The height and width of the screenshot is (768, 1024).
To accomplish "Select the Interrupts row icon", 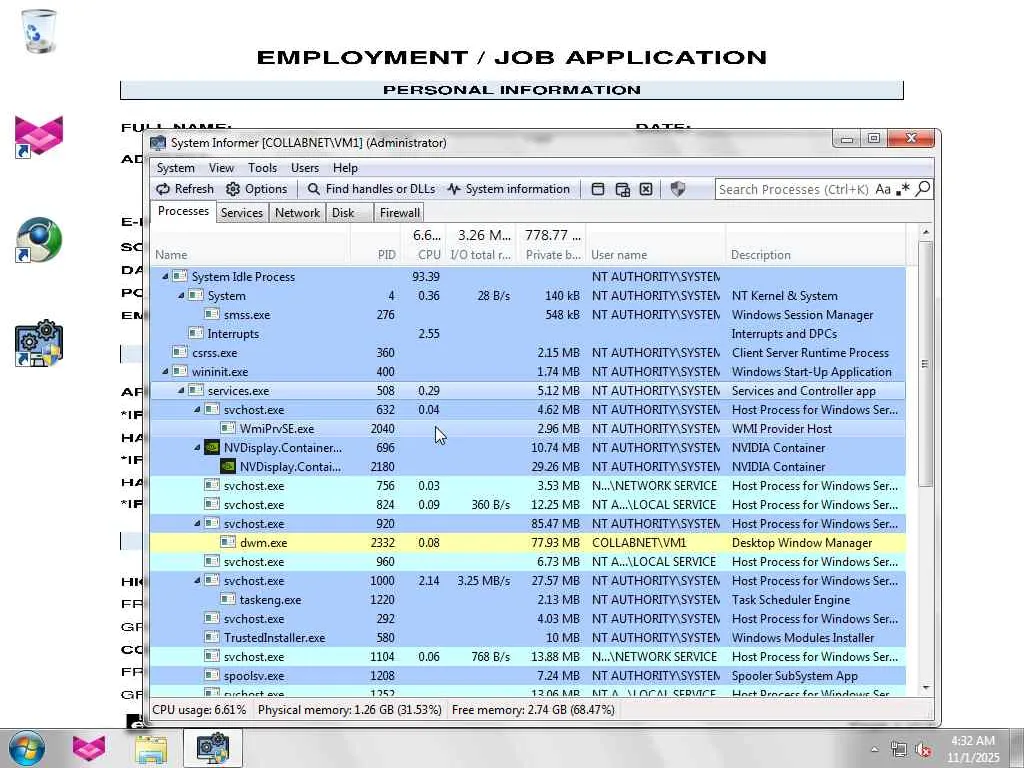I will (195, 333).
